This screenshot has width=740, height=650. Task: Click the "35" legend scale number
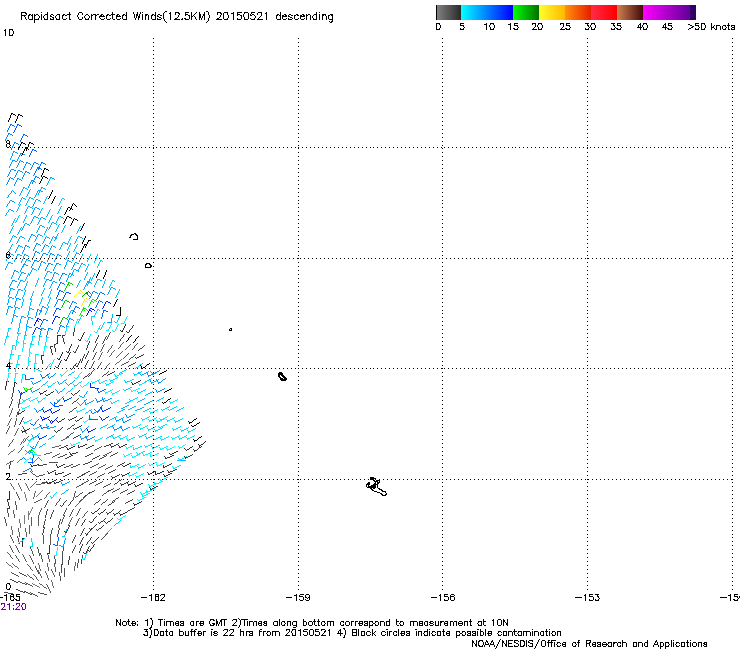[616, 27]
